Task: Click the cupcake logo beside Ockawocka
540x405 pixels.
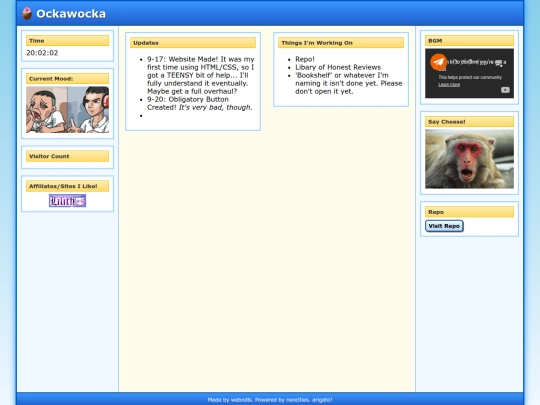Action: coord(27,13)
